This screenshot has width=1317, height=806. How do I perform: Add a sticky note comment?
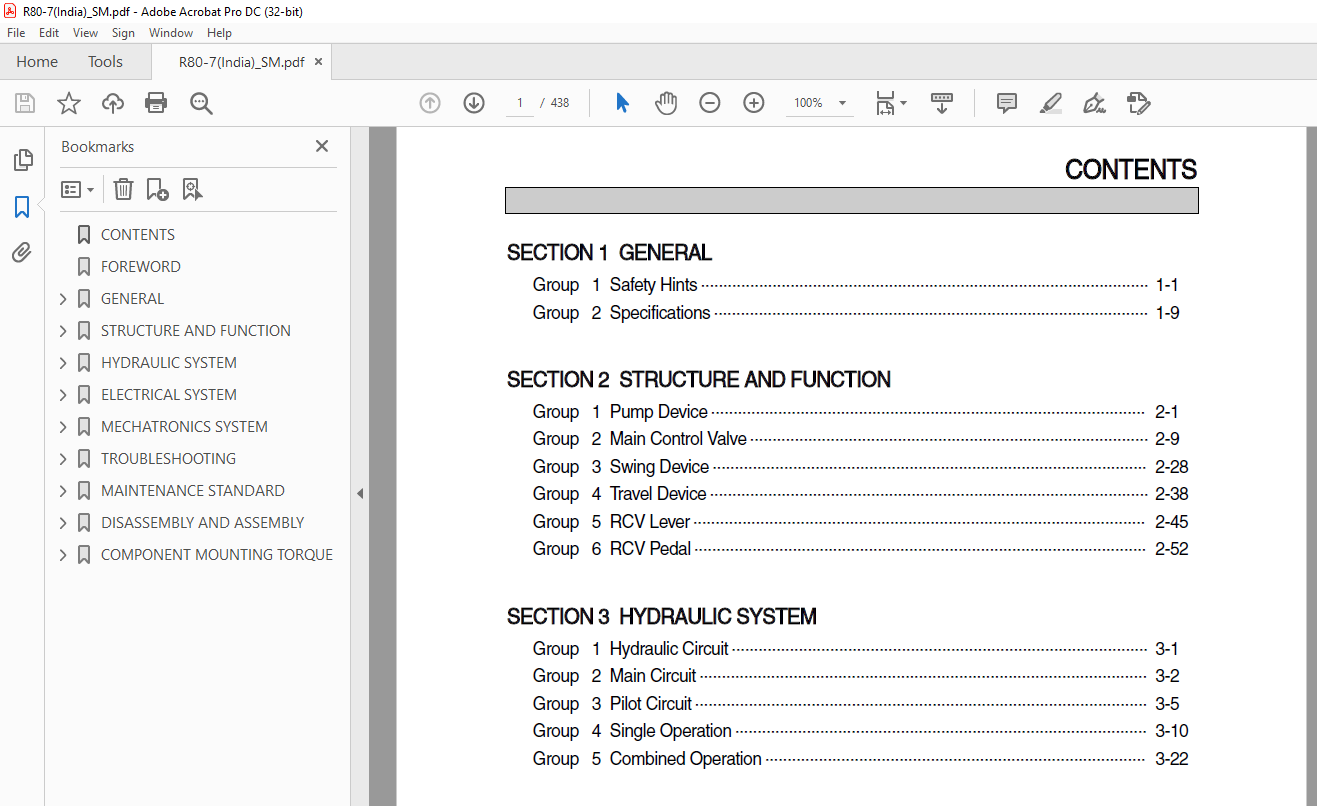[1007, 103]
